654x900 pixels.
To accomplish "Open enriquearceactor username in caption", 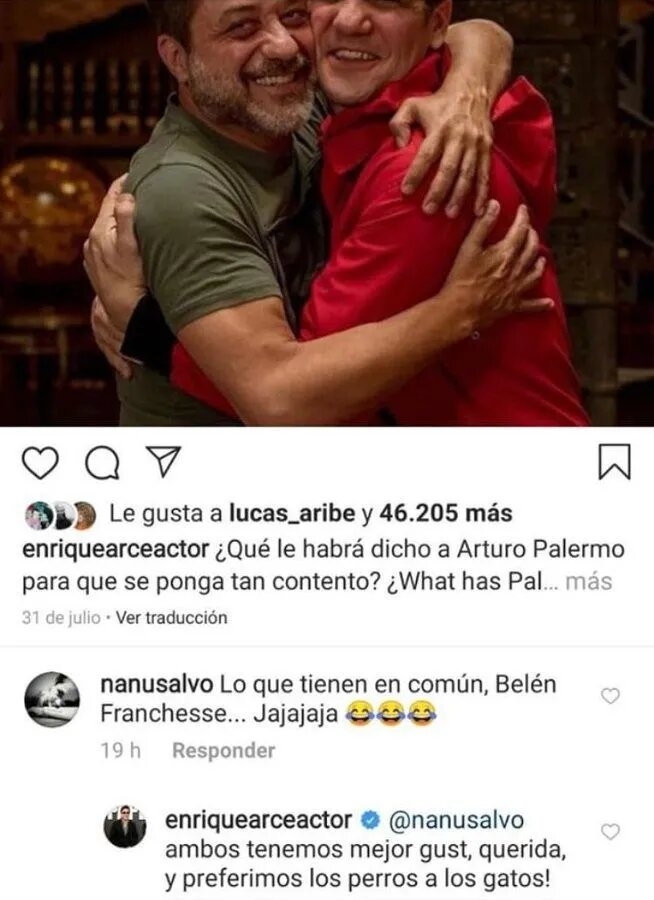I will click(x=115, y=550).
